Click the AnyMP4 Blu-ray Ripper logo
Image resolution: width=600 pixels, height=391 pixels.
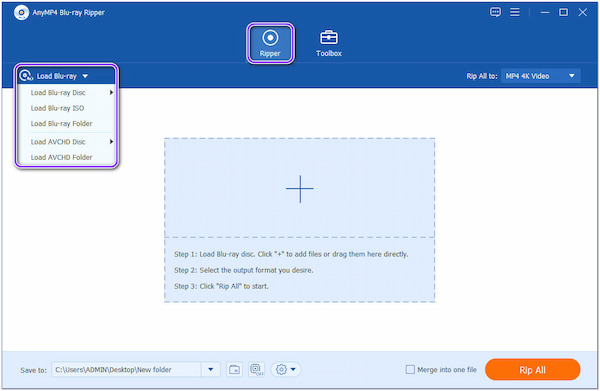21,13
